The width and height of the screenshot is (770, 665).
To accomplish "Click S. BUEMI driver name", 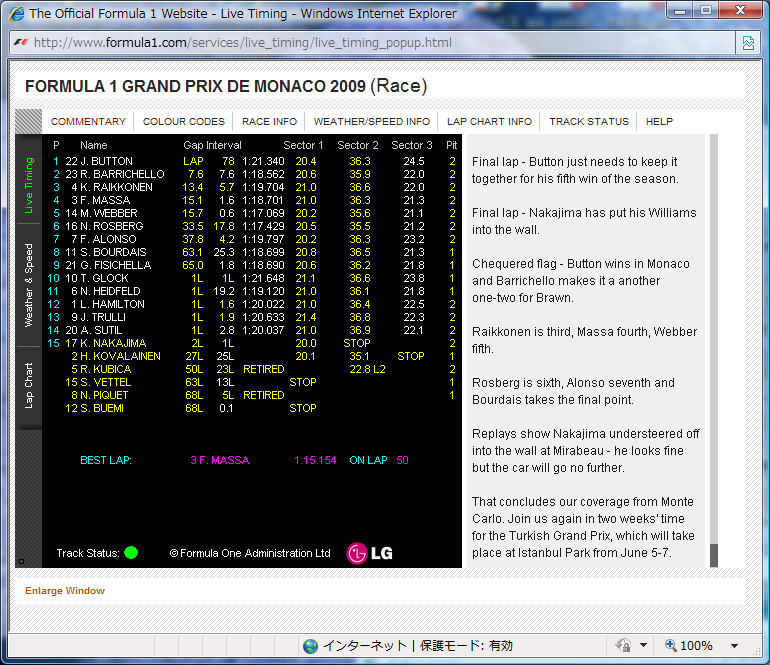I will pyautogui.click(x=102, y=408).
